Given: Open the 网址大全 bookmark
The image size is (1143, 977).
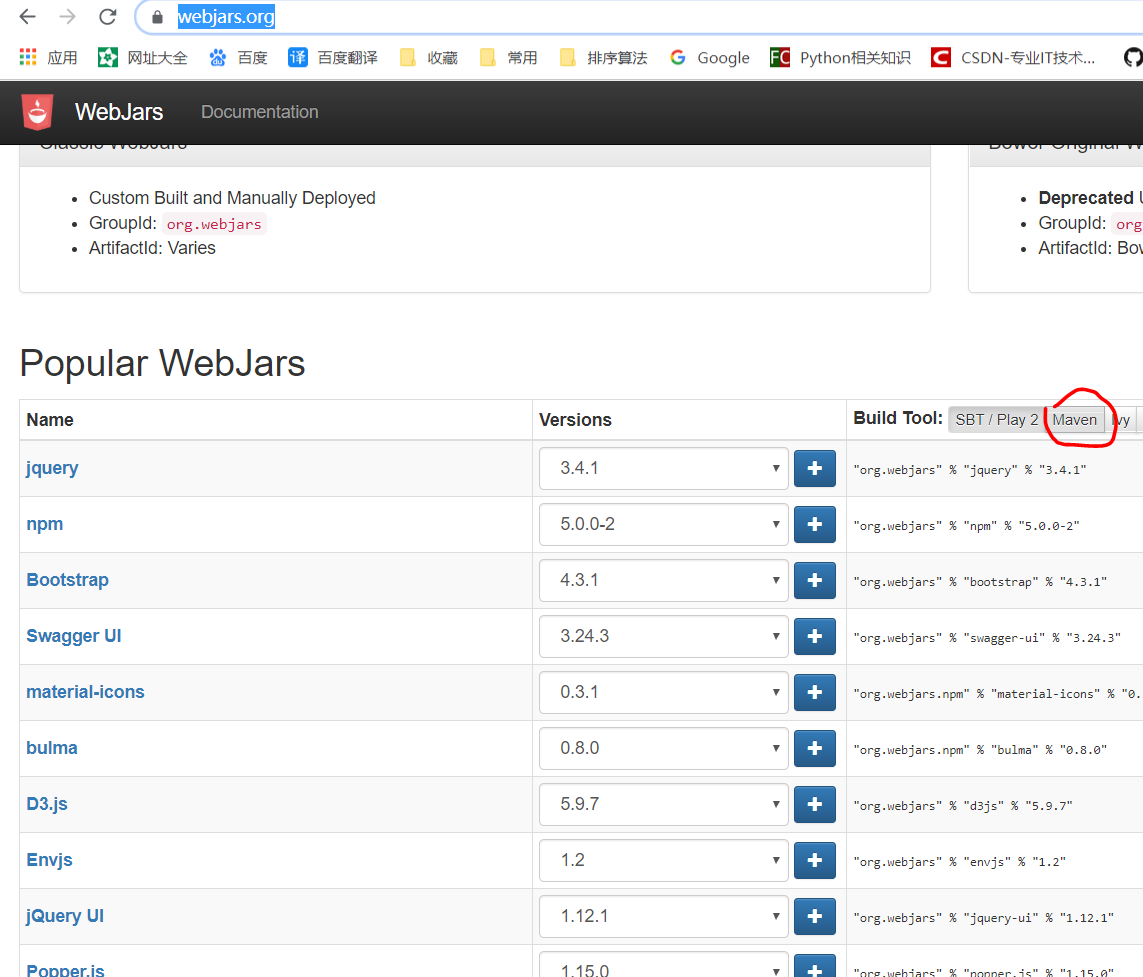Looking at the screenshot, I should tap(143, 58).
